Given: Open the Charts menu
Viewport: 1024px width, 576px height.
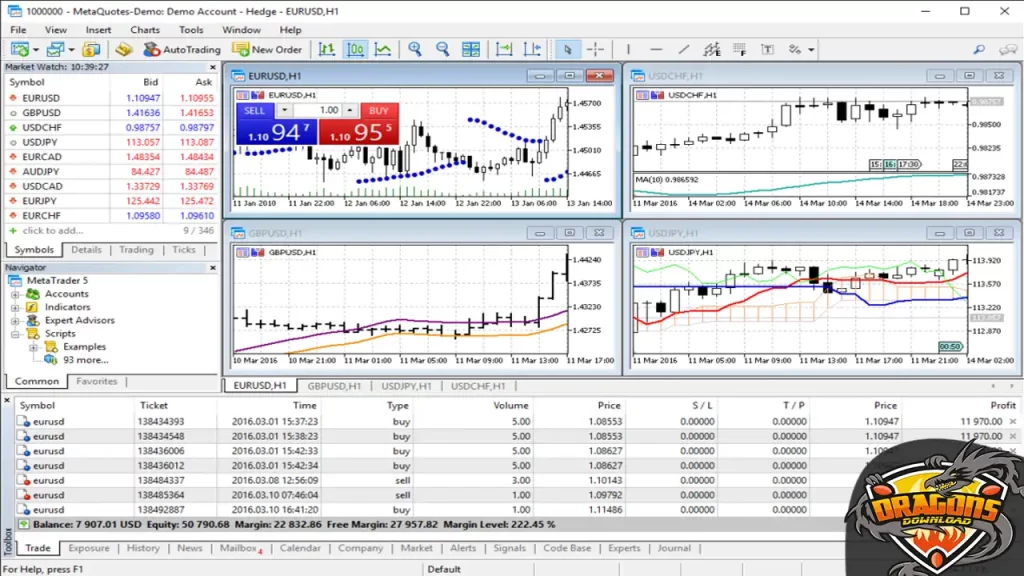Looking at the screenshot, I should [145, 30].
